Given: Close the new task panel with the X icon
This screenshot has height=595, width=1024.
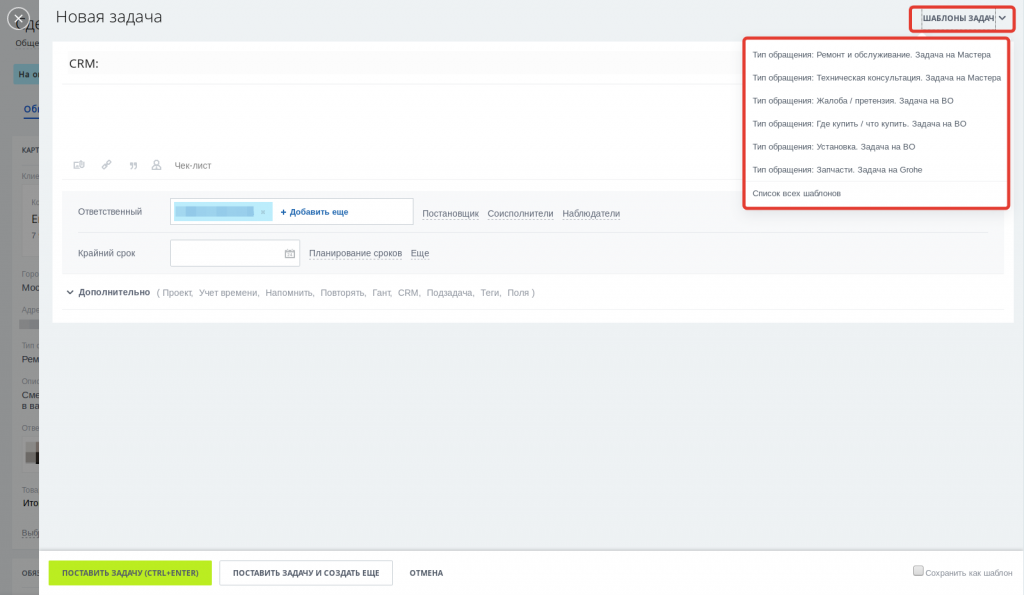Looking at the screenshot, I should pos(18,18).
